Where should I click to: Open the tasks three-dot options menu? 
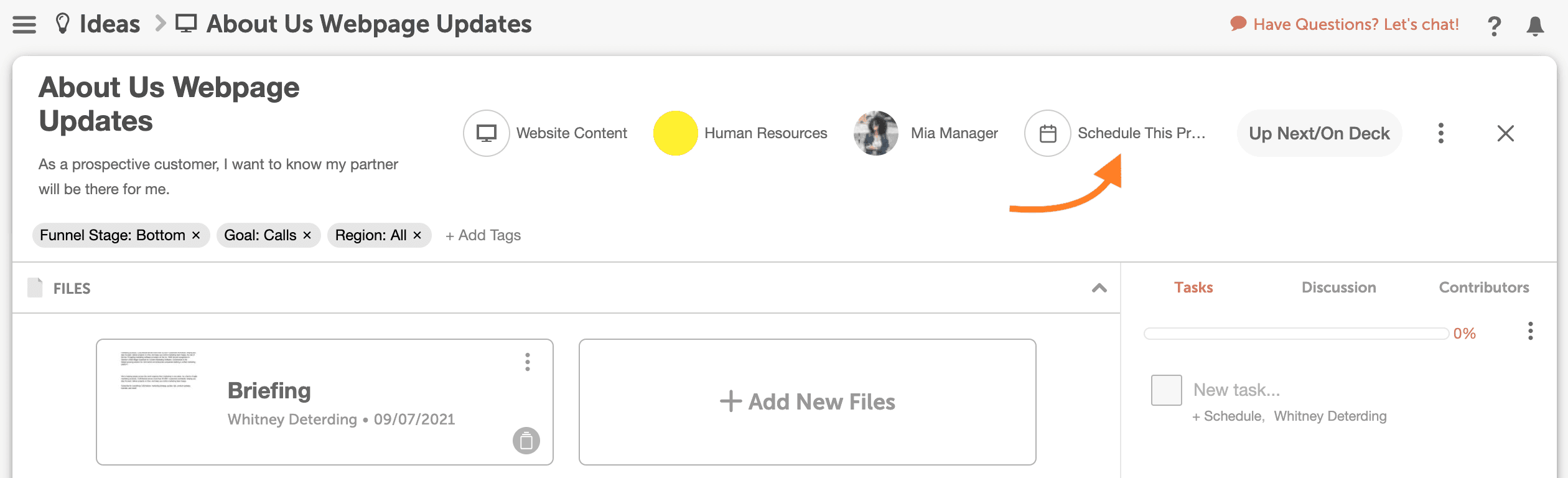[1530, 331]
